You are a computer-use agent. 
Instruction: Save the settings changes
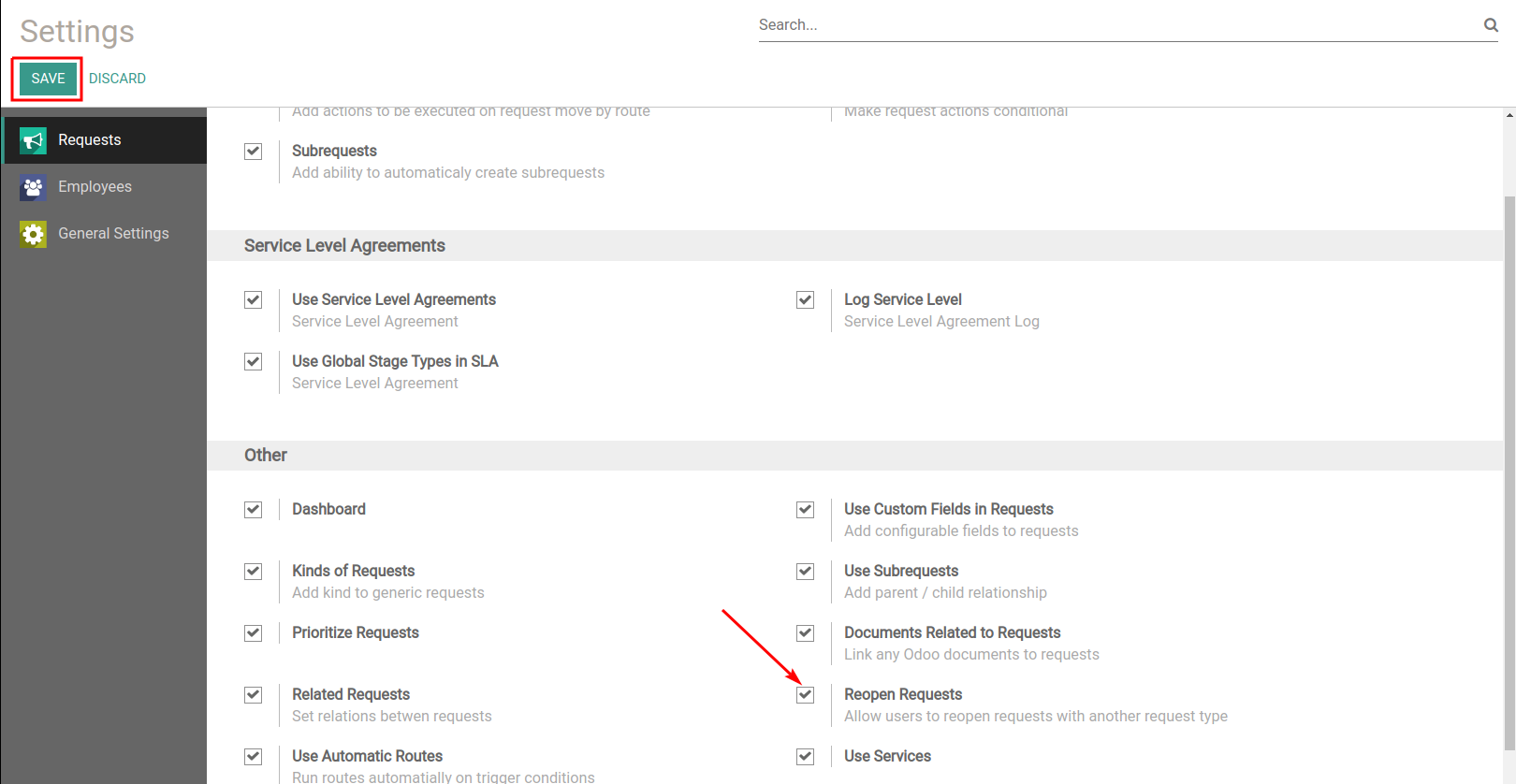pyautogui.click(x=48, y=79)
